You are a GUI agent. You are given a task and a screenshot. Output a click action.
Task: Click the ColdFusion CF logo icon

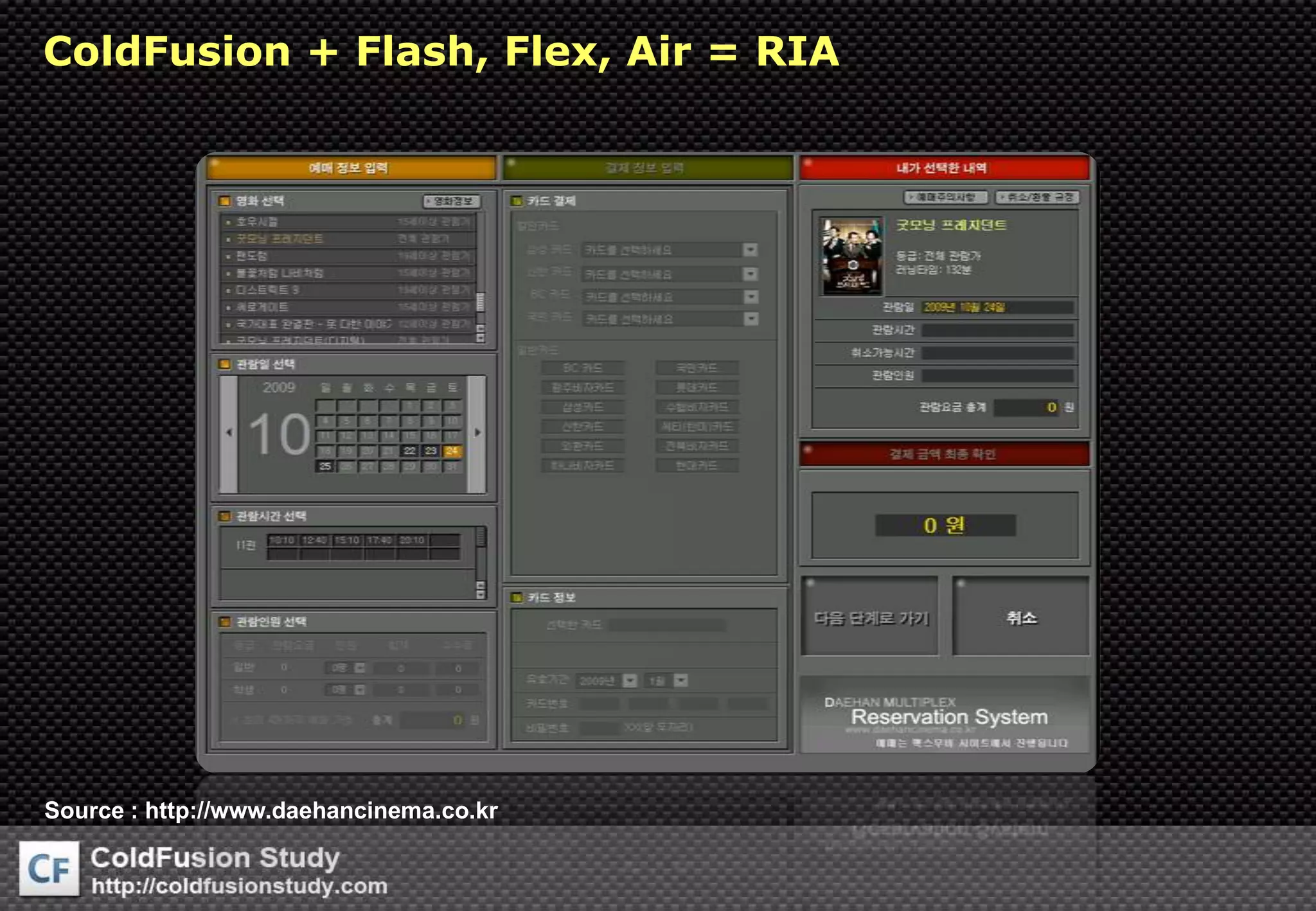point(49,869)
